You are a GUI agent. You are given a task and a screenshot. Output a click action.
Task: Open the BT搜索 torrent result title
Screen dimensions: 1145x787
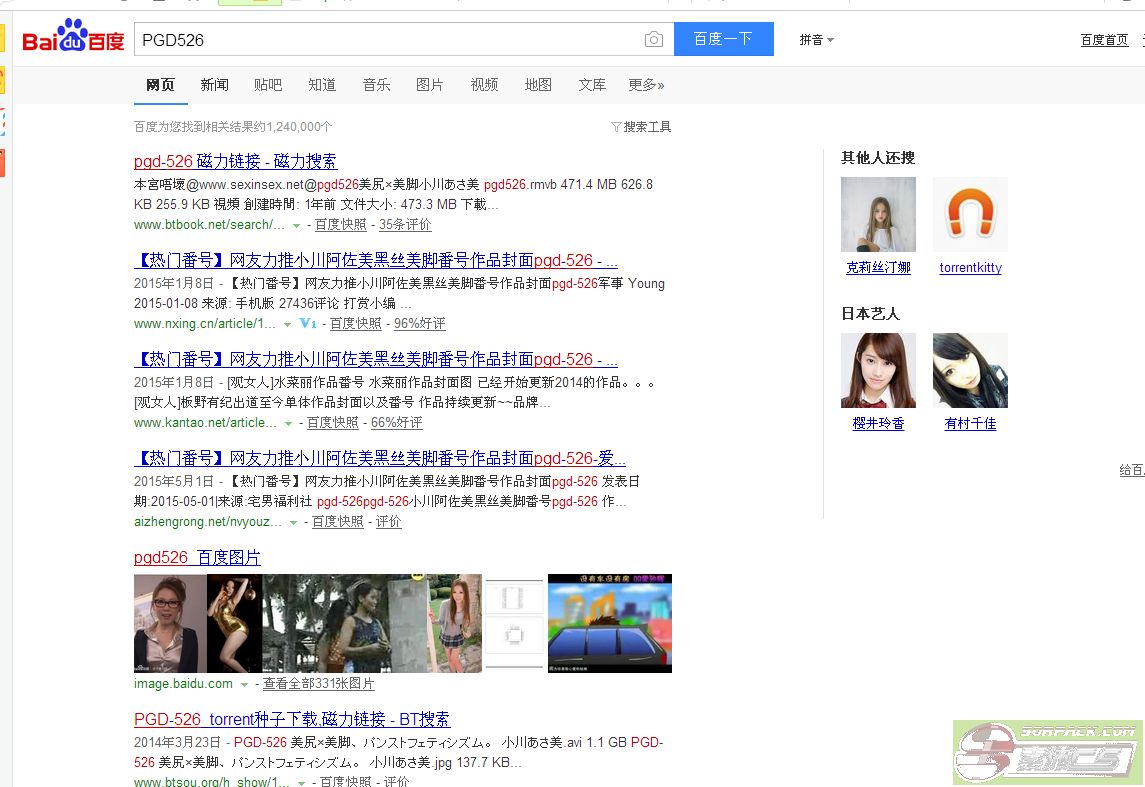[292, 719]
